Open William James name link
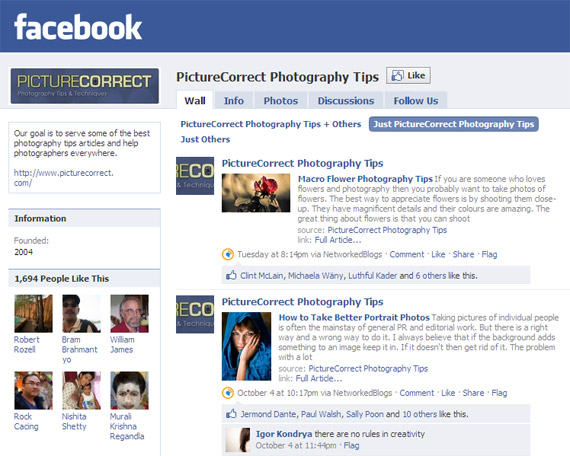 (122, 344)
